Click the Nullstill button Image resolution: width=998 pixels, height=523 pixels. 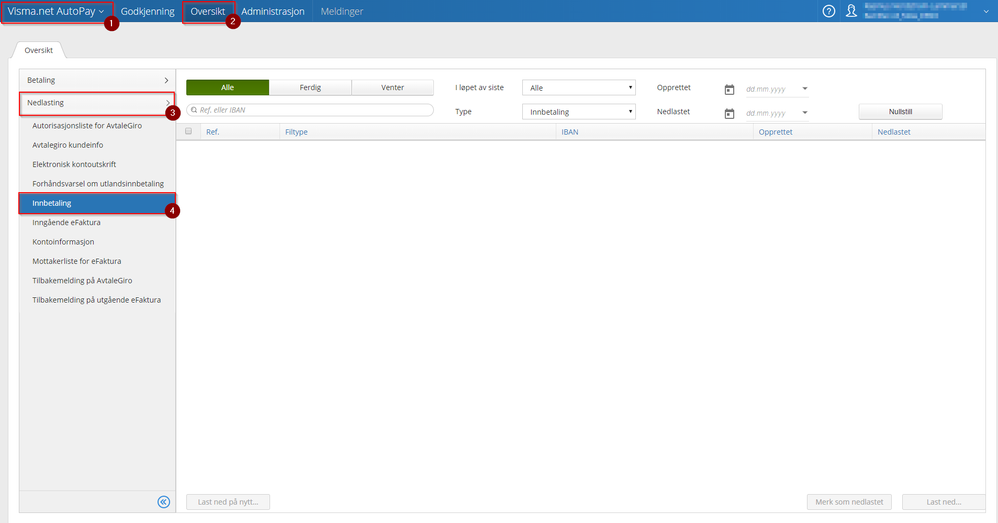[900, 112]
